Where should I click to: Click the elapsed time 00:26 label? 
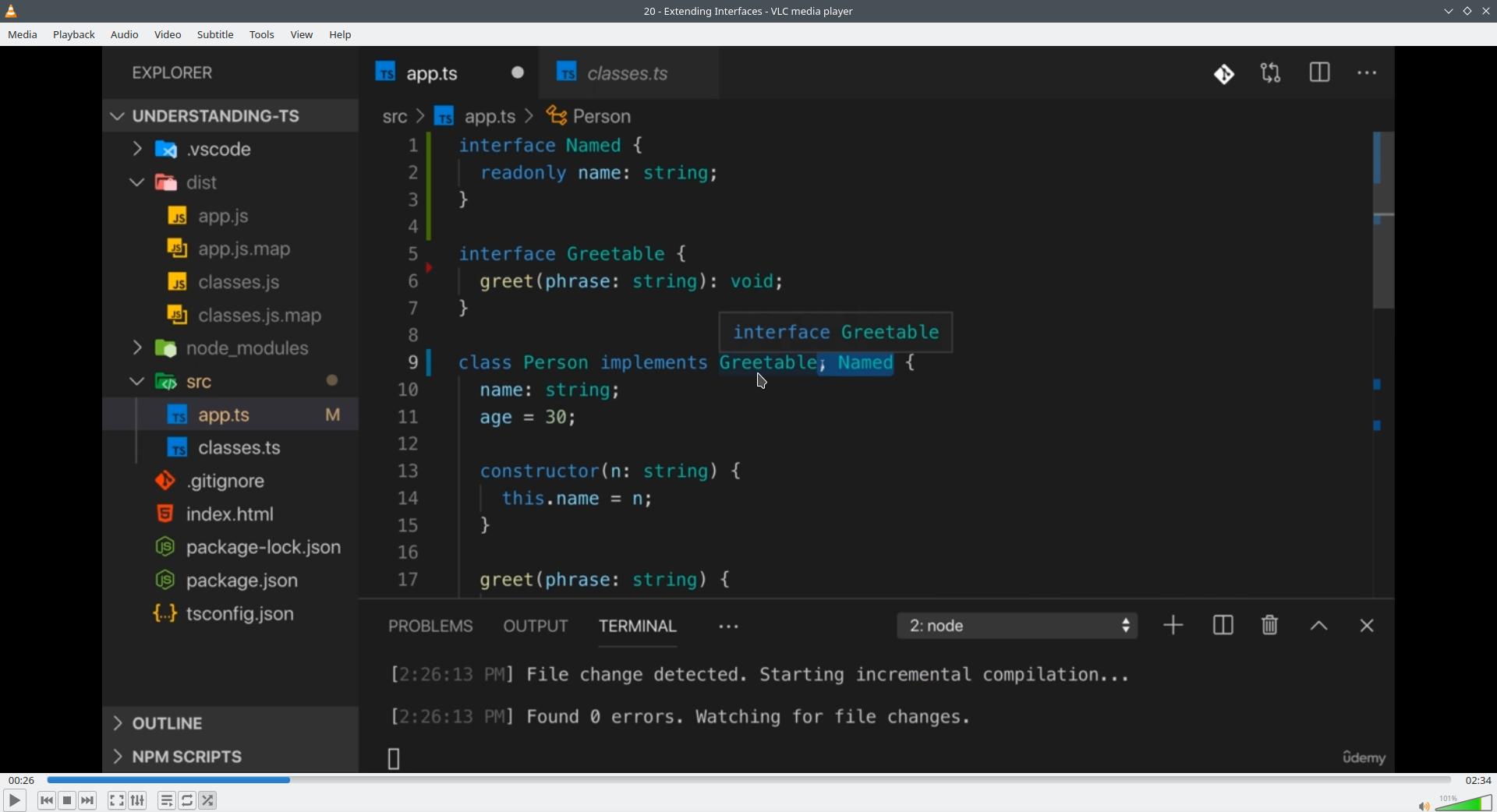[22, 780]
